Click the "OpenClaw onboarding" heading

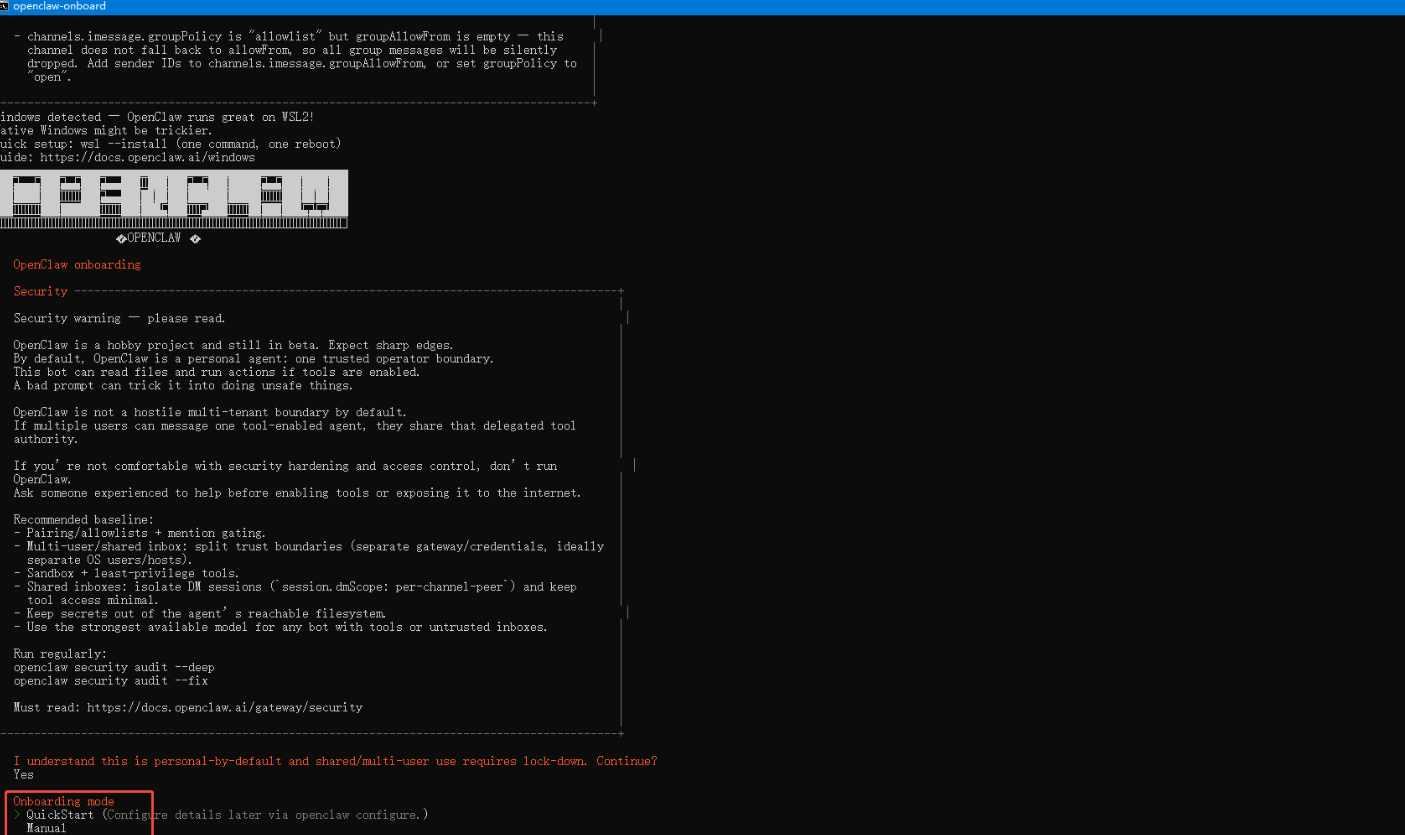[x=77, y=265]
